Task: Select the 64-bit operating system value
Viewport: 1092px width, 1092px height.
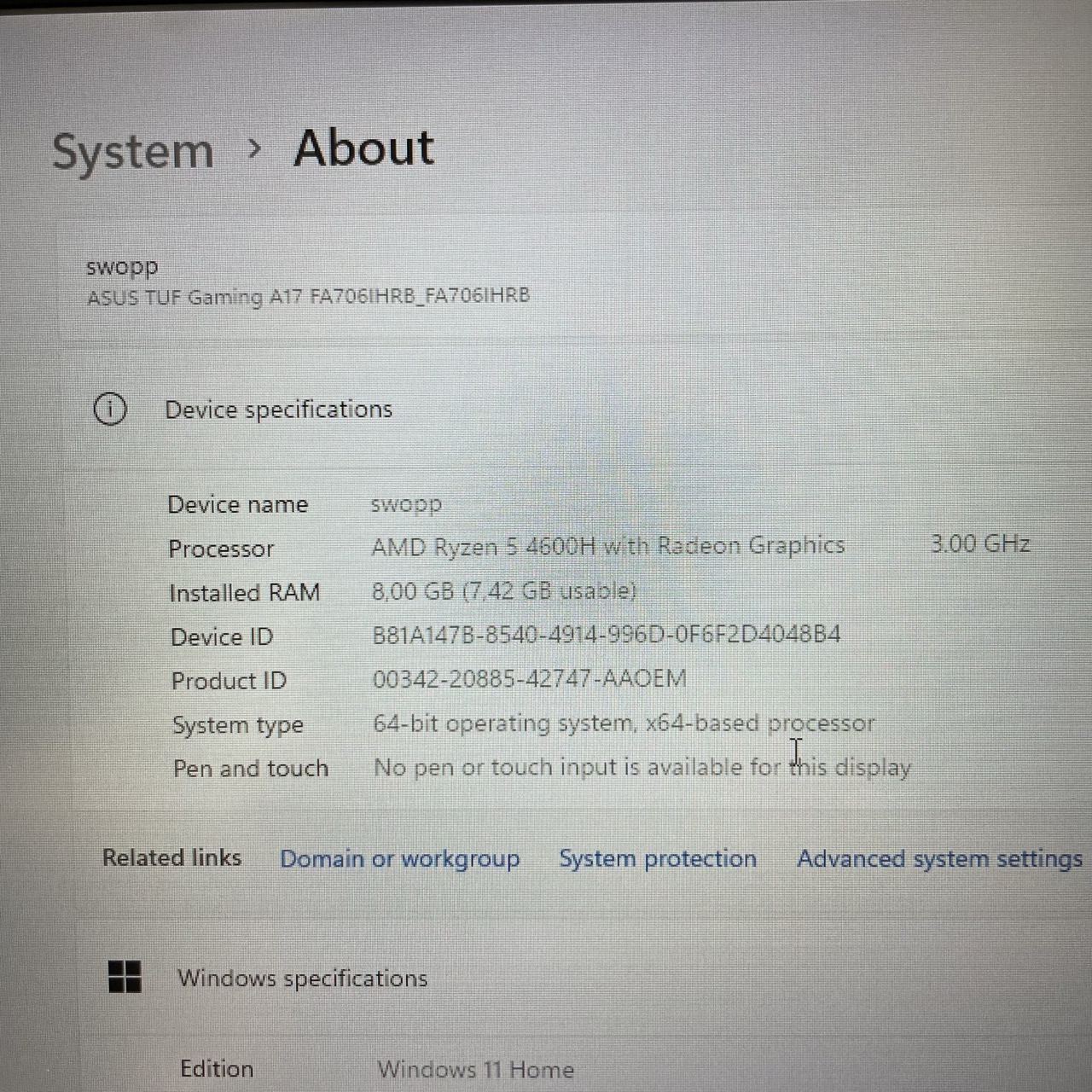Action: [x=624, y=723]
